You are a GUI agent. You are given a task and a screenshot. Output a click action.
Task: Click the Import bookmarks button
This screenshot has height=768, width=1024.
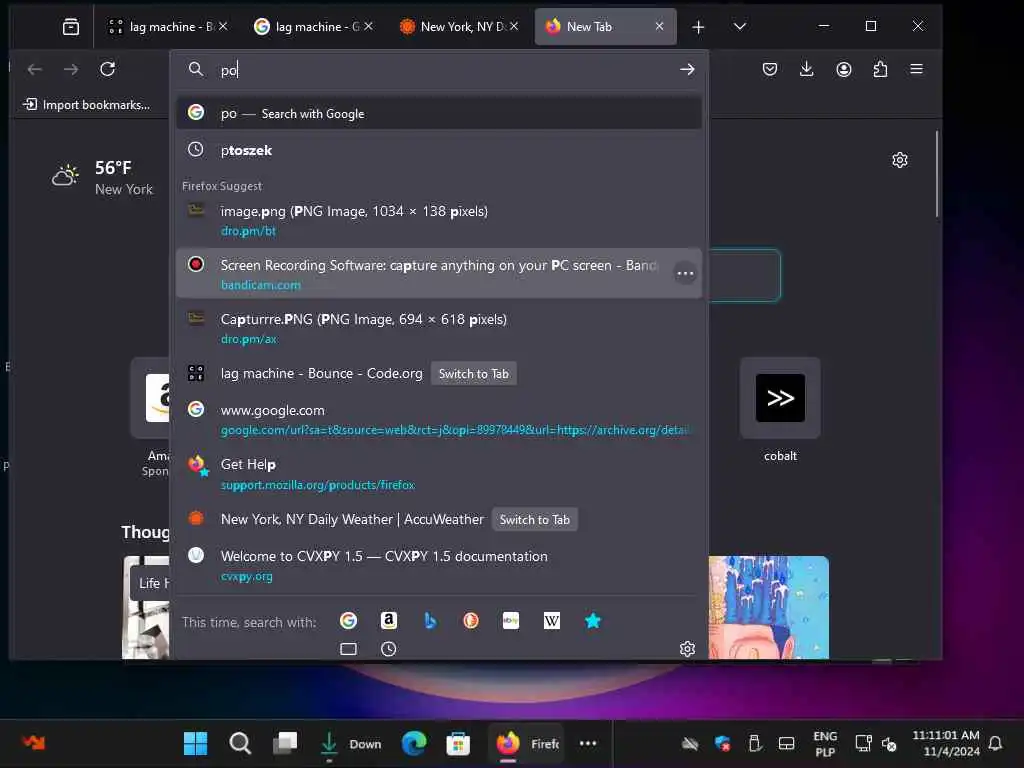point(86,104)
